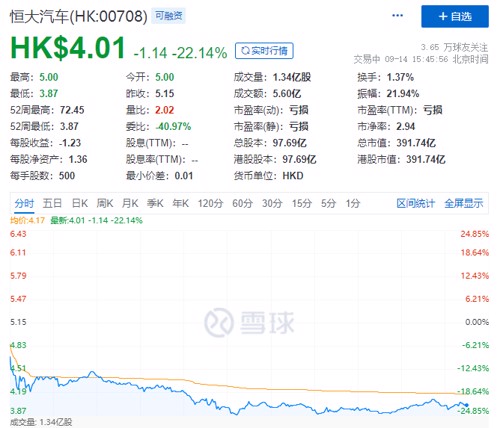Open 区间统计 range statistics link
Viewport: 500px width, 428px height.
(416, 203)
